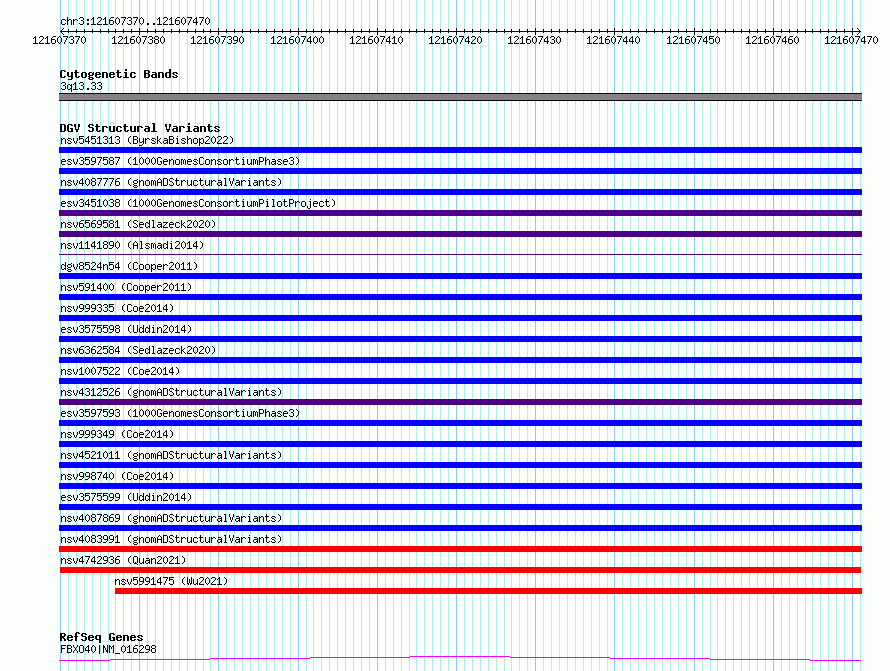Click ruler position 121607430
The image size is (890, 671).
coord(534,40)
